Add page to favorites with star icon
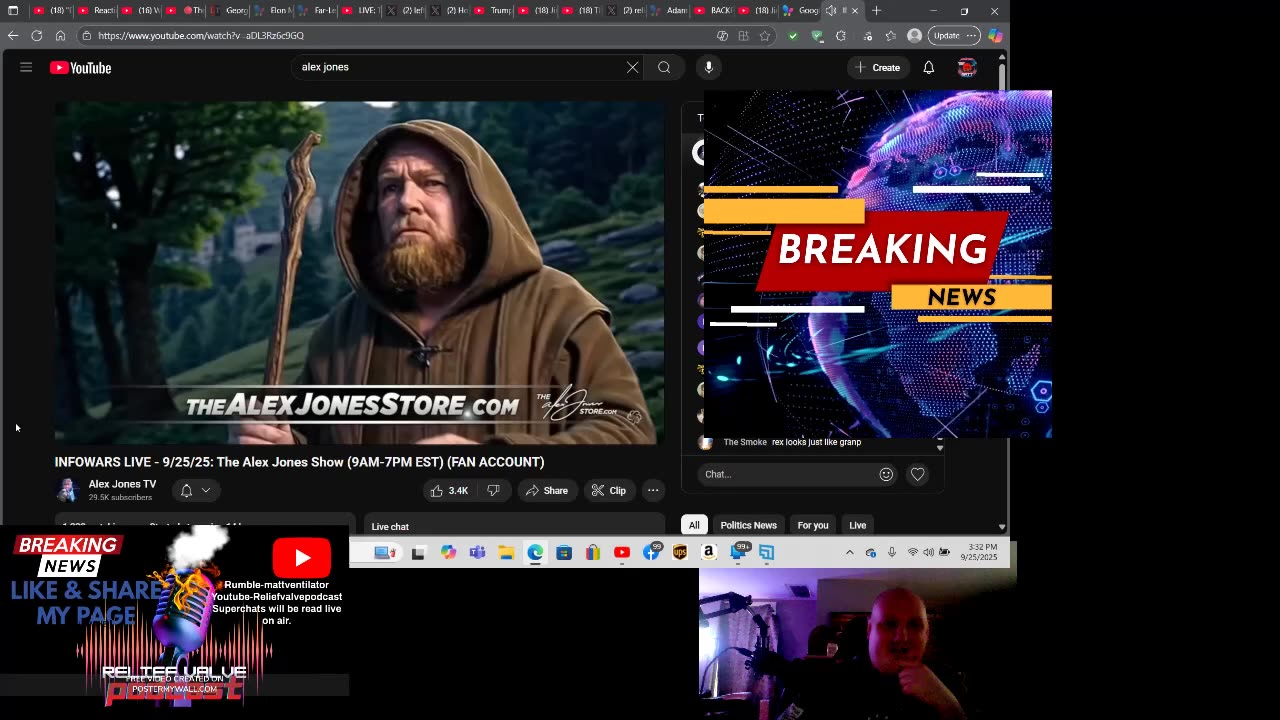Image resolution: width=1280 pixels, height=720 pixels. click(x=765, y=35)
